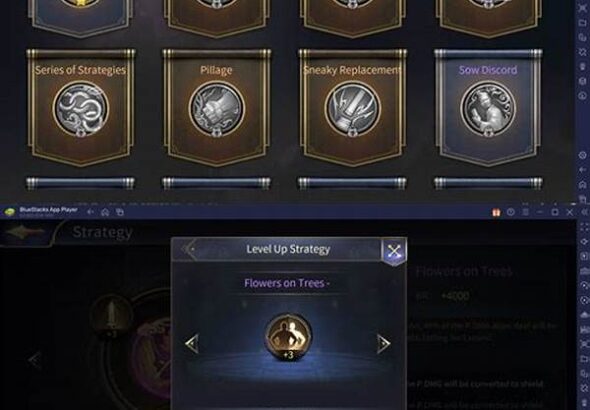Click the Flowers on Trees +3 medallion
The image size is (590, 410).
coord(289,337)
